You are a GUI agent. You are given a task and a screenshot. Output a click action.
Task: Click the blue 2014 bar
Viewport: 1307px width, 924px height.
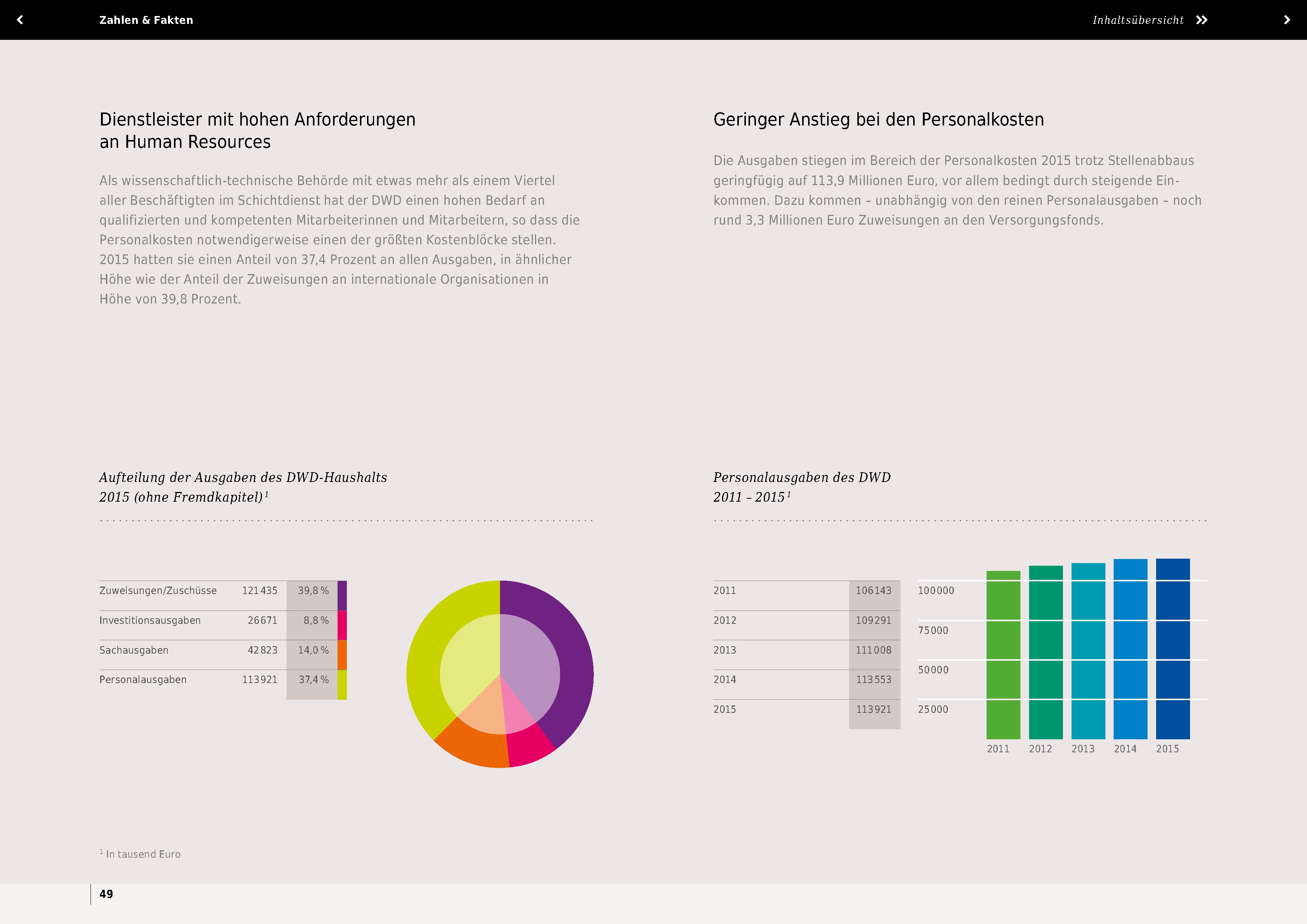tap(1130, 649)
